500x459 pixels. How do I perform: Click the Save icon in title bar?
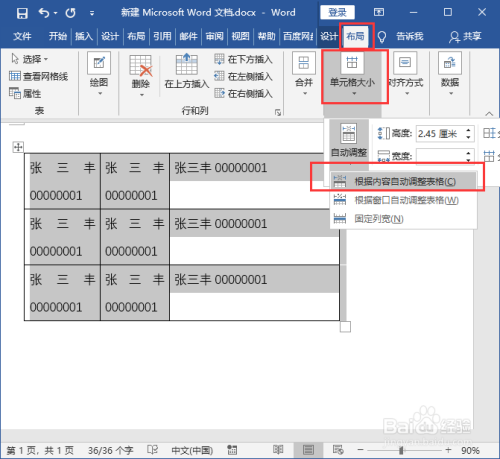click(x=22, y=13)
